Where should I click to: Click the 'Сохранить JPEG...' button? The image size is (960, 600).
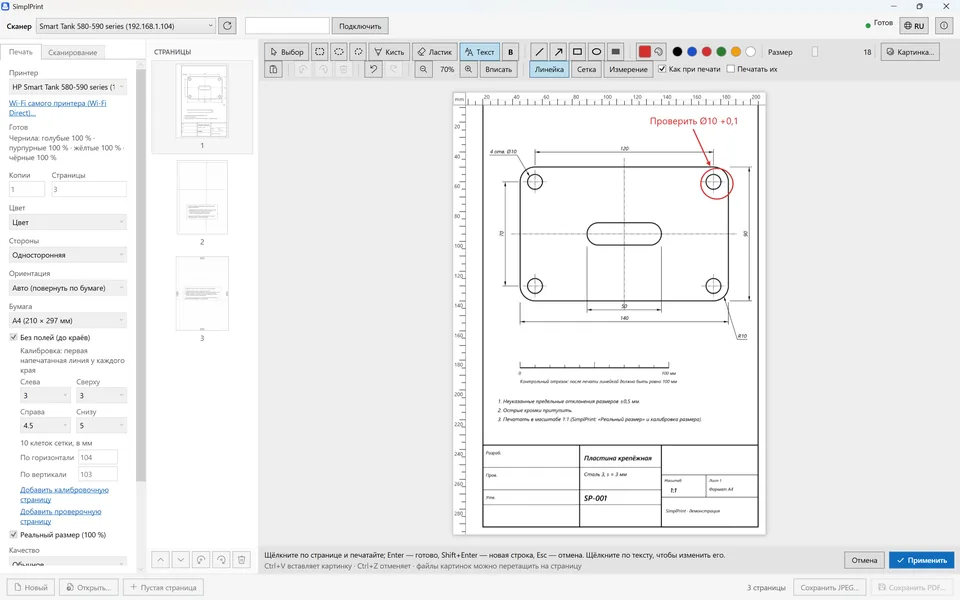(830, 587)
